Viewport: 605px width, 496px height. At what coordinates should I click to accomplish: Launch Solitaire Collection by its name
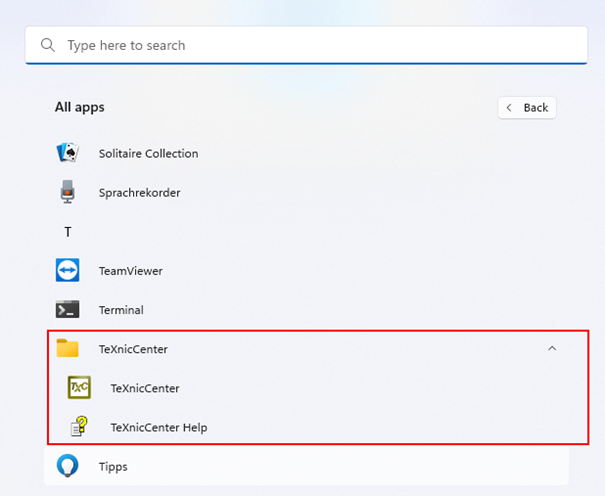click(149, 154)
